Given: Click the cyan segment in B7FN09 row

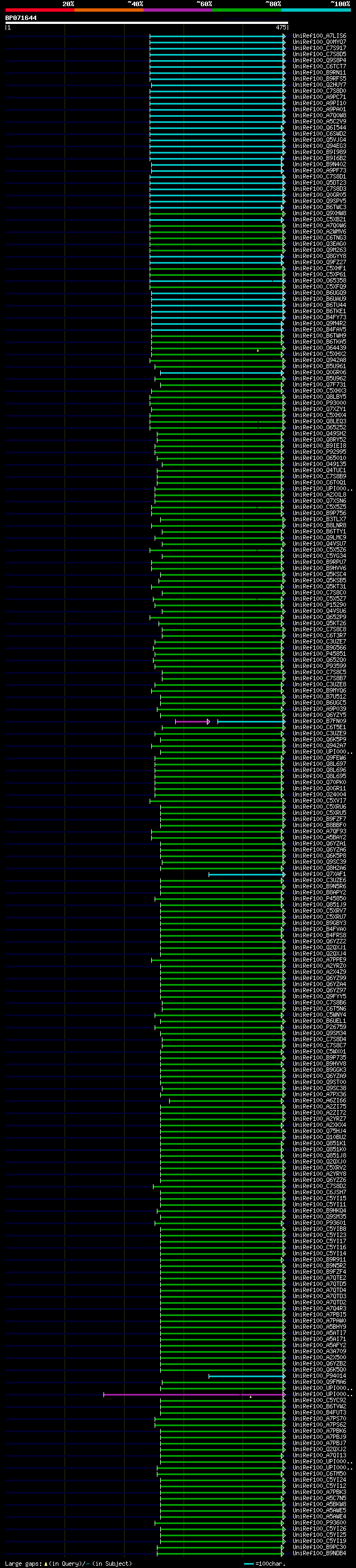Looking at the screenshot, I should click(x=251, y=721).
